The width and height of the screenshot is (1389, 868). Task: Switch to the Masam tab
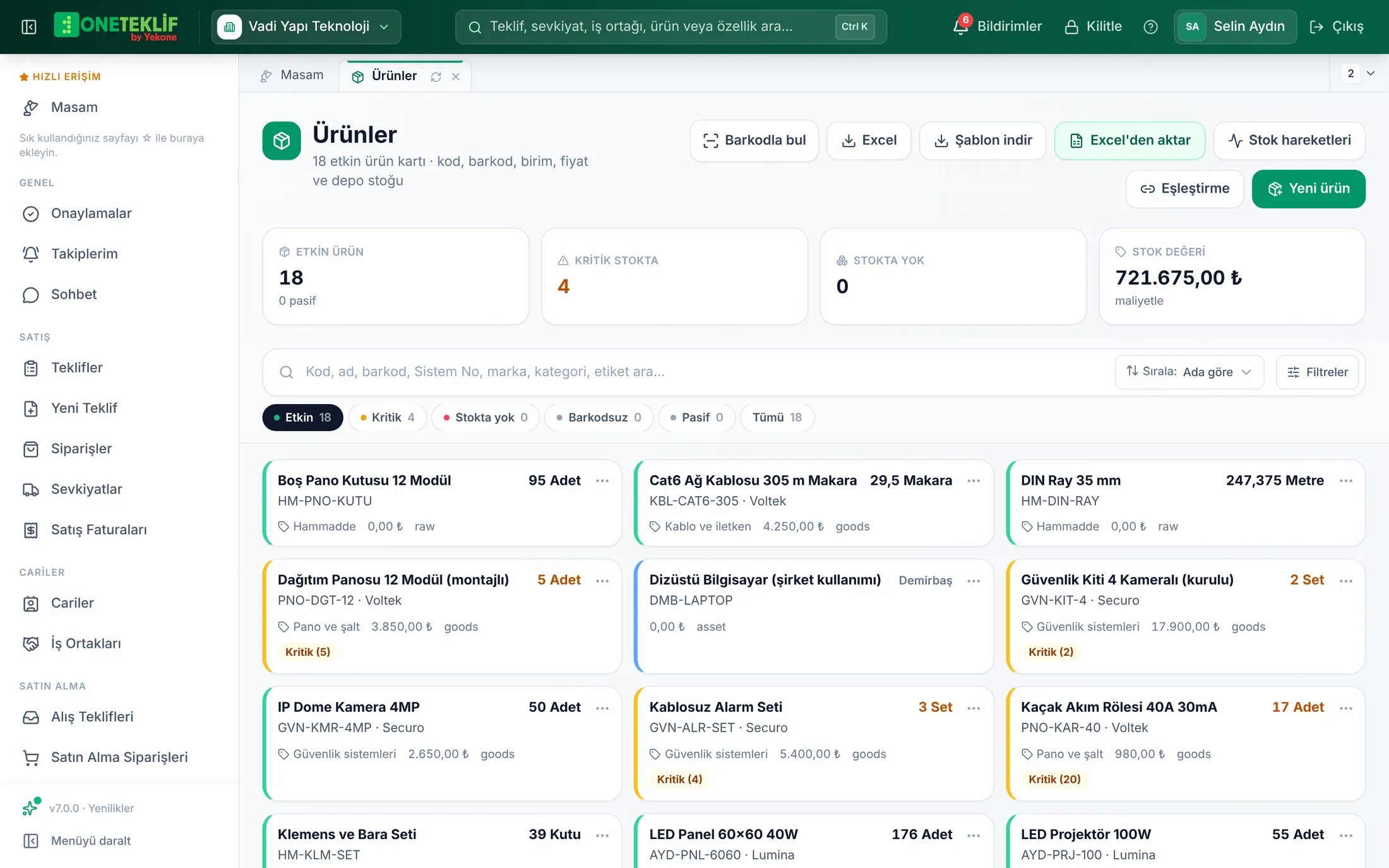click(x=292, y=75)
